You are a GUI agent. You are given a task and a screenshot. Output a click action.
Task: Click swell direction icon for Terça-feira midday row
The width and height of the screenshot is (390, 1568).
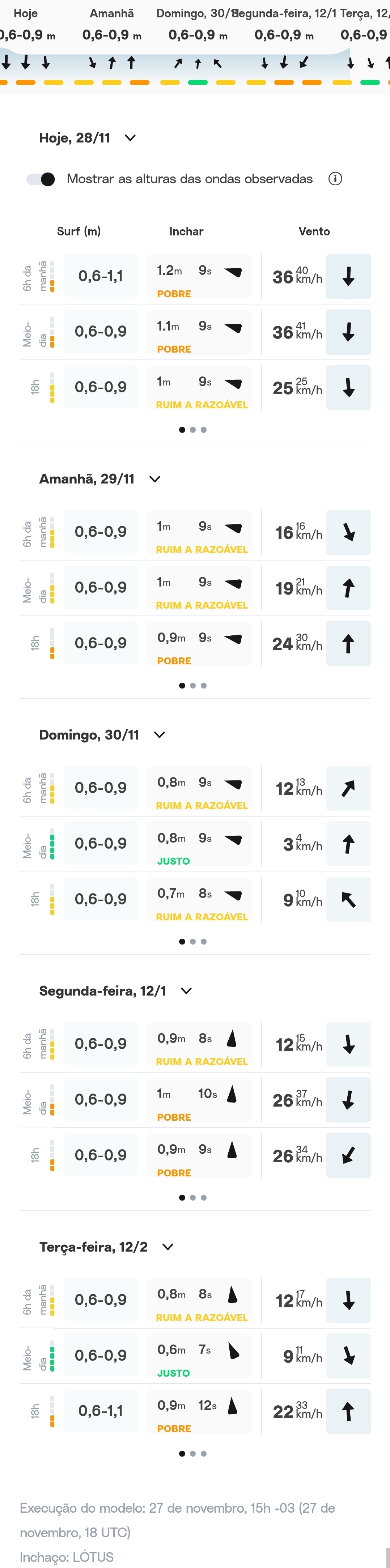(x=233, y=1351)
